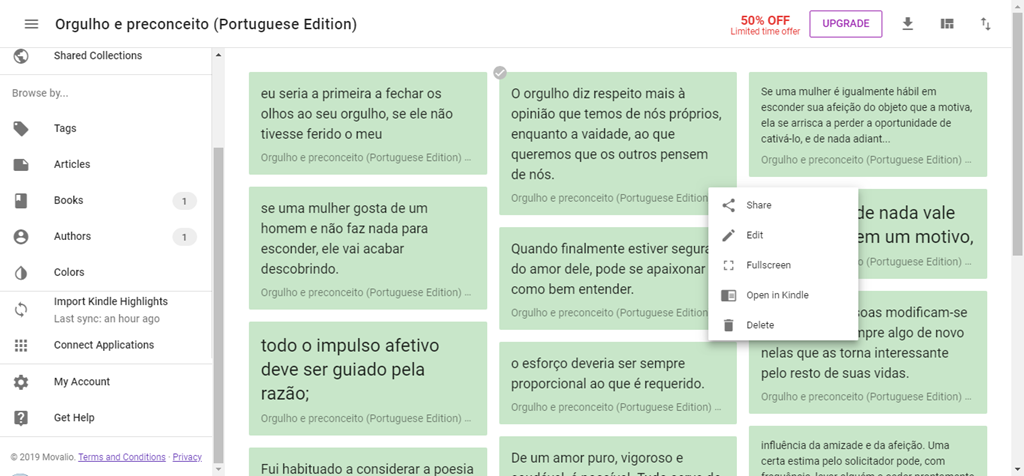Viewport: 1024px width, 476px height.
Task: Open Connect Applications
Action: point(106,345)
